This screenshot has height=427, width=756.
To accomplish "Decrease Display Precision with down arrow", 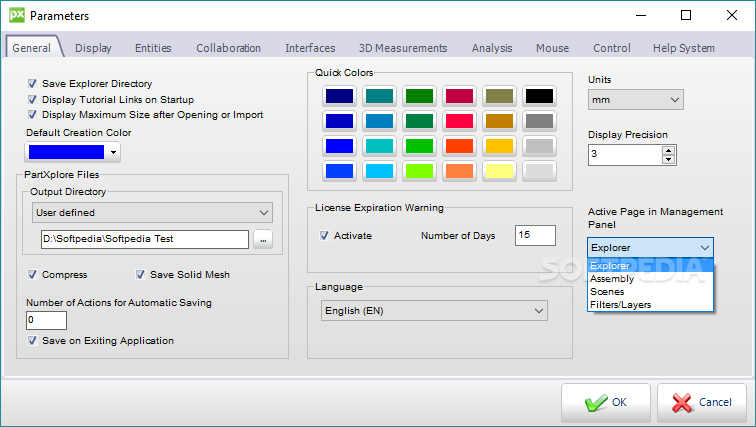I will click(x=668, y=160).
